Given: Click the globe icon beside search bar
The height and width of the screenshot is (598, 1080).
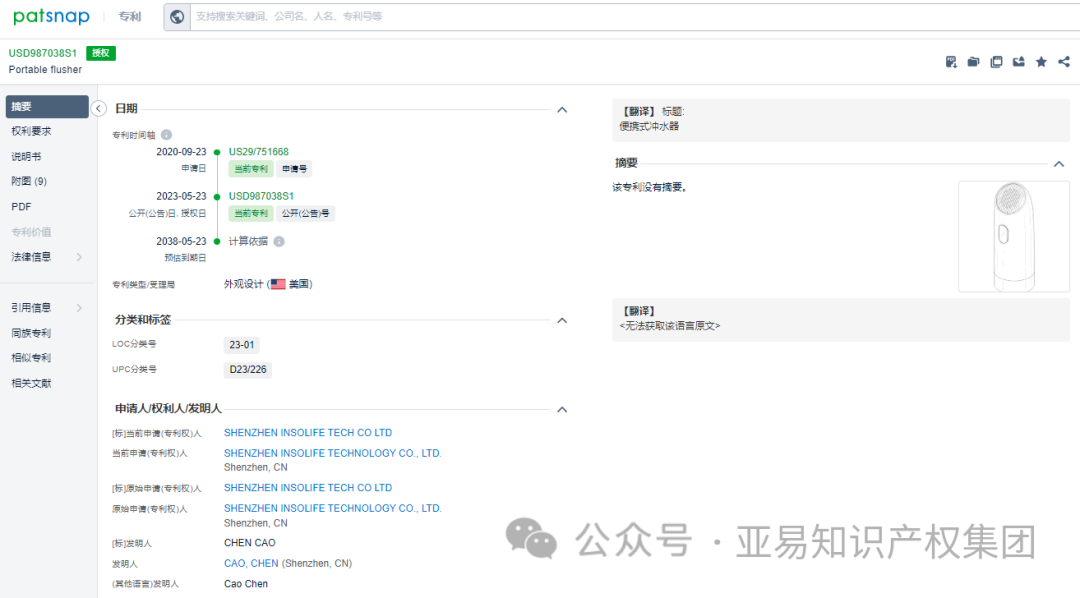Looking at the screenshot, I should pyautogui.click(x=177, y=16).
